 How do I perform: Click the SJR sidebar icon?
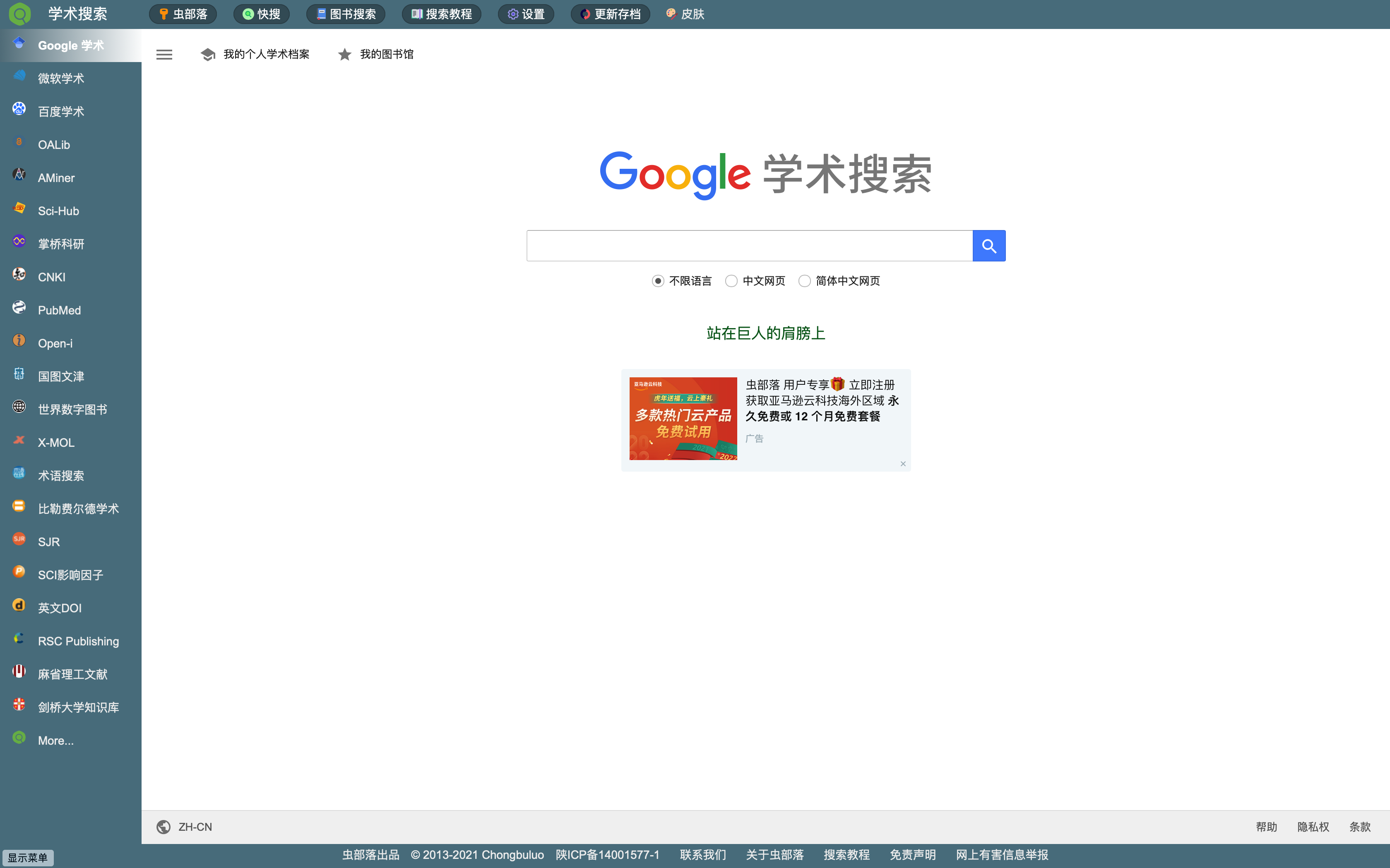(19, 540)
